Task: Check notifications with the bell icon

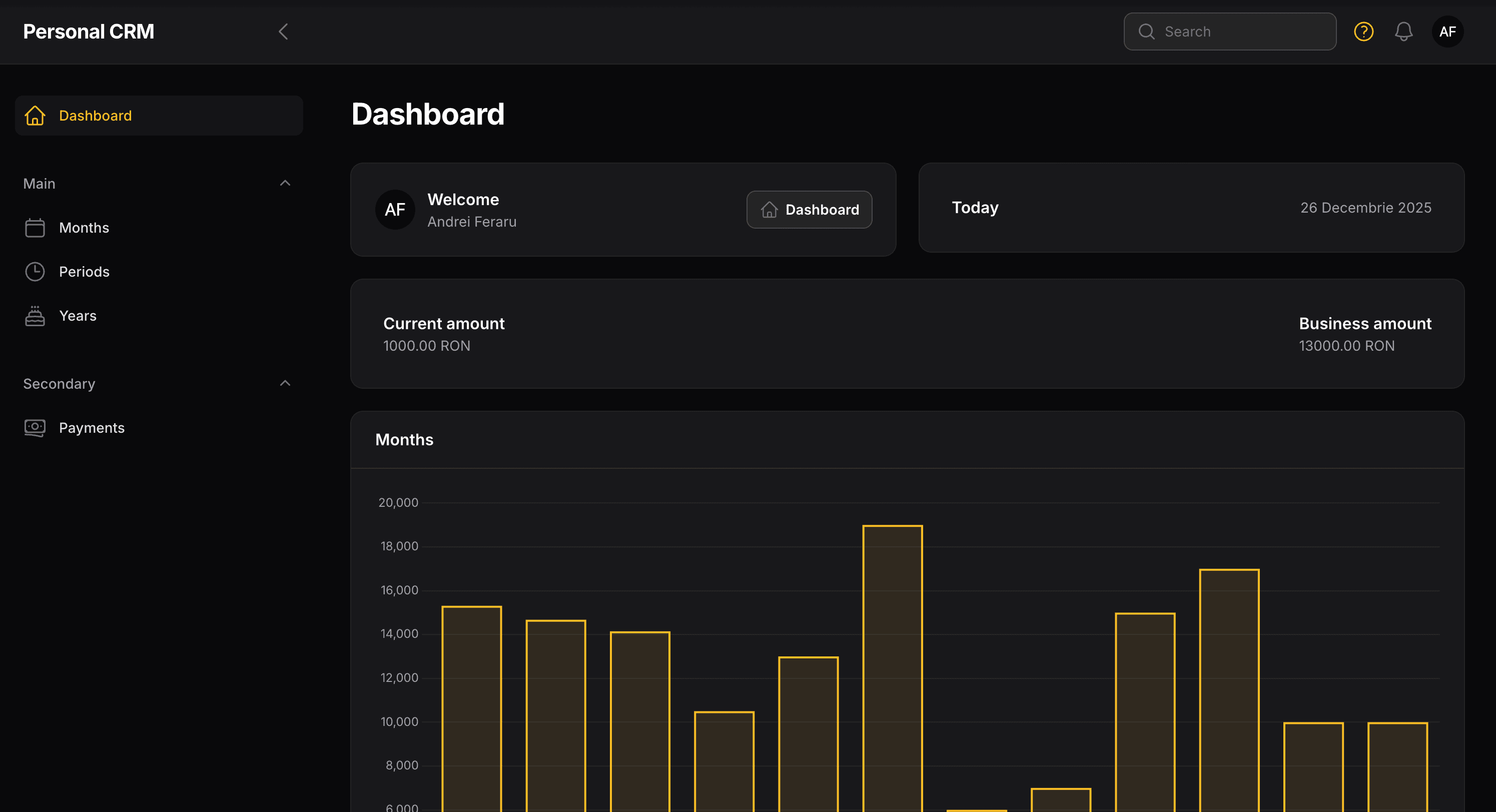Action: (1404, 32)
